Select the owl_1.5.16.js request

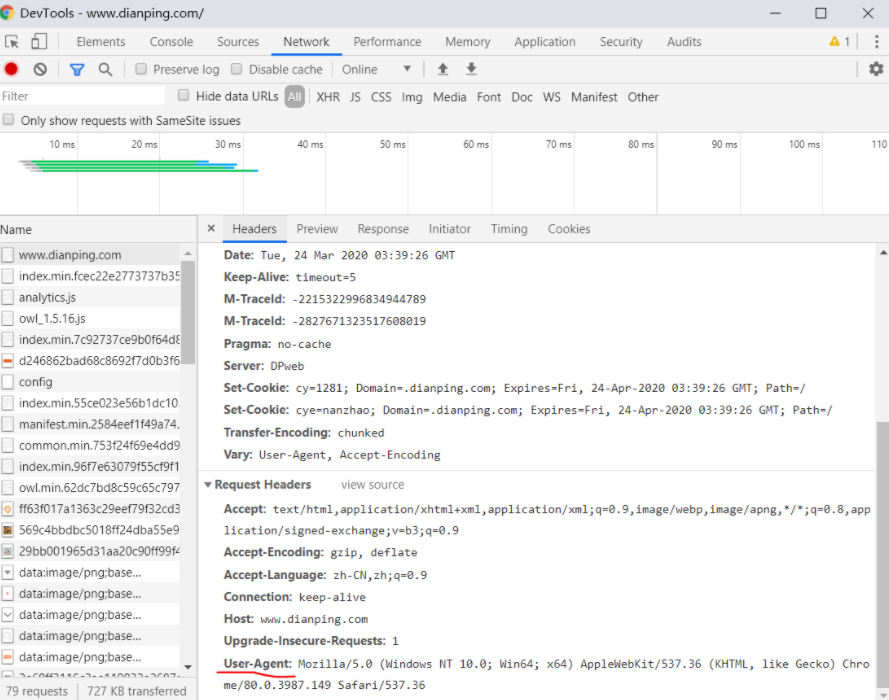[x=90, y=319]
